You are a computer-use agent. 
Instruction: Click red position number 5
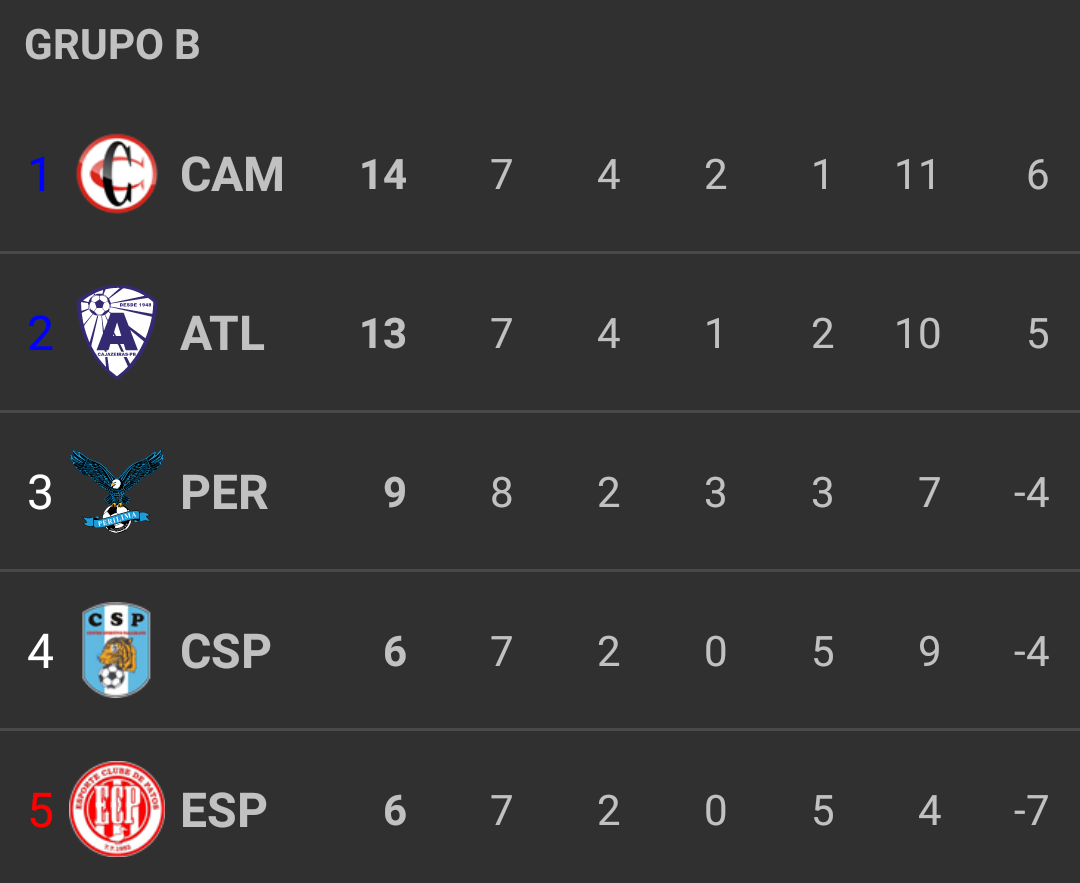pos(40,811)
